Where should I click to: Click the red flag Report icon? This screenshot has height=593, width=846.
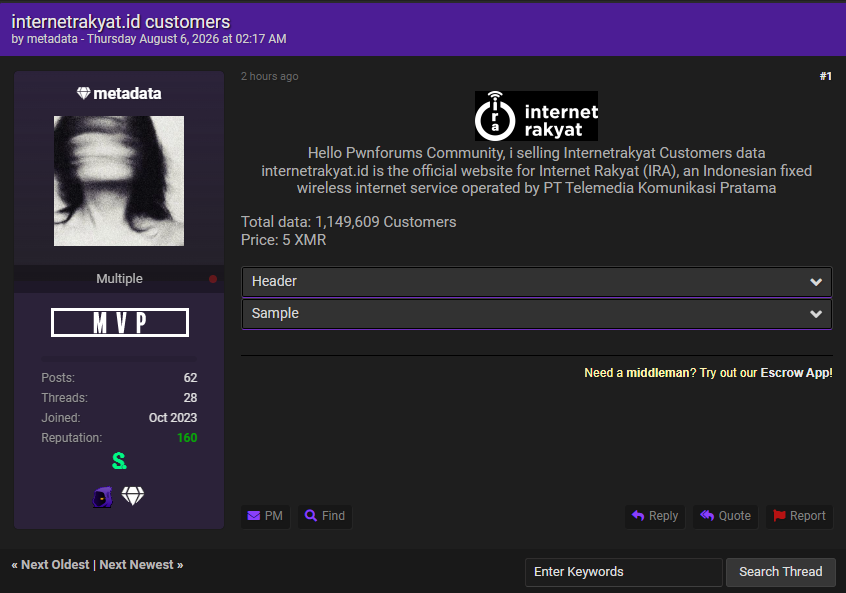tap(779, 516)
